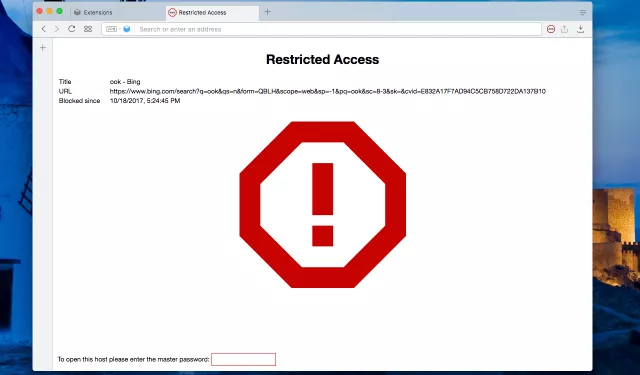Select the blocked Bing URL text
640x375 pixels.
(327, 91)
